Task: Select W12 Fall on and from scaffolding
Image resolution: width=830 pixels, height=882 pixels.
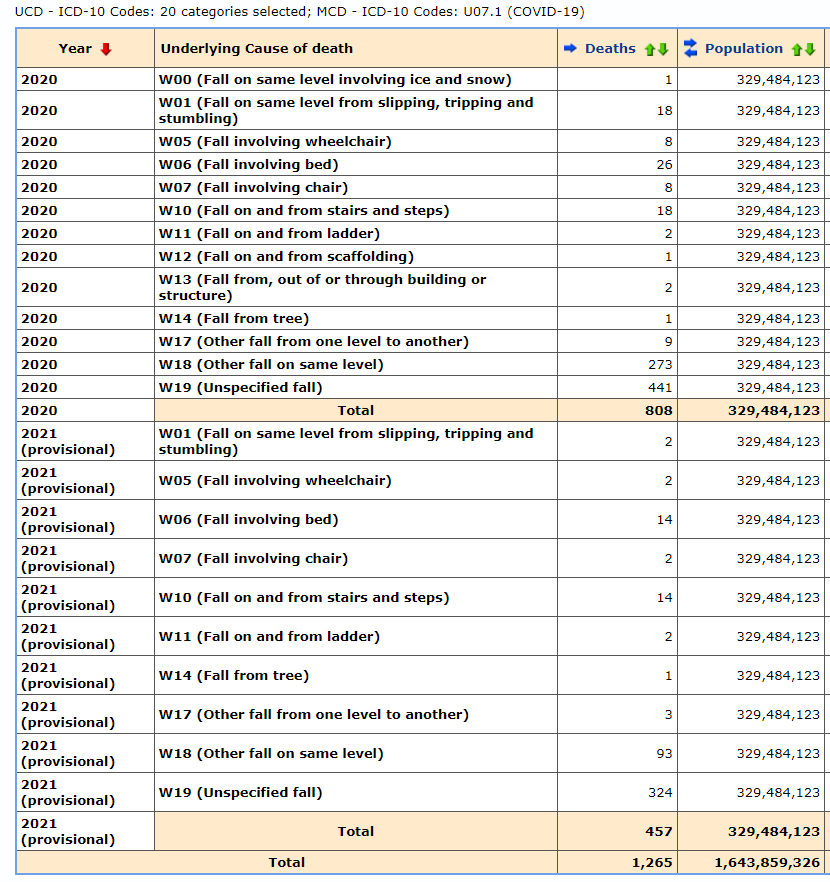Action: [x=286, y=256]
